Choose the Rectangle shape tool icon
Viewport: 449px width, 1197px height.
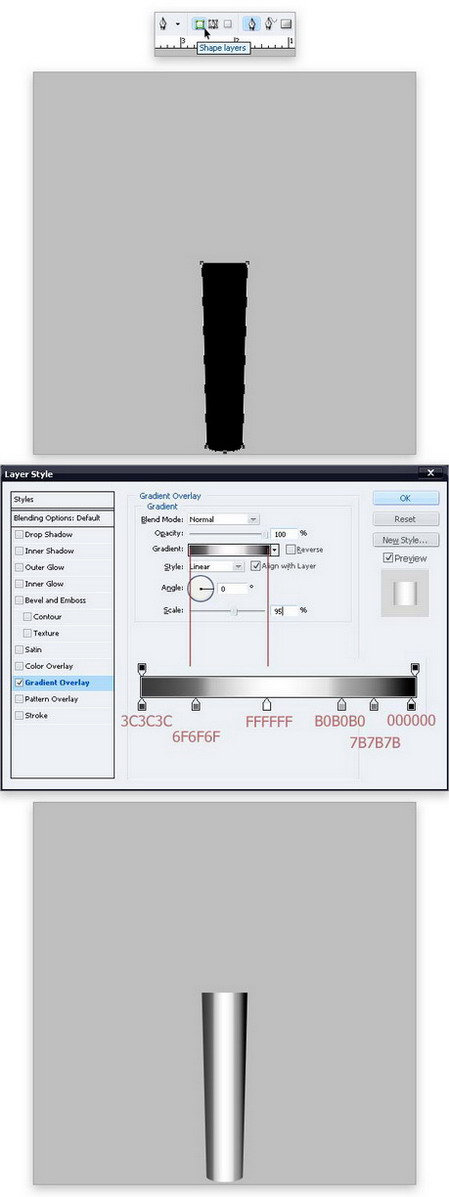pos(286,24)
